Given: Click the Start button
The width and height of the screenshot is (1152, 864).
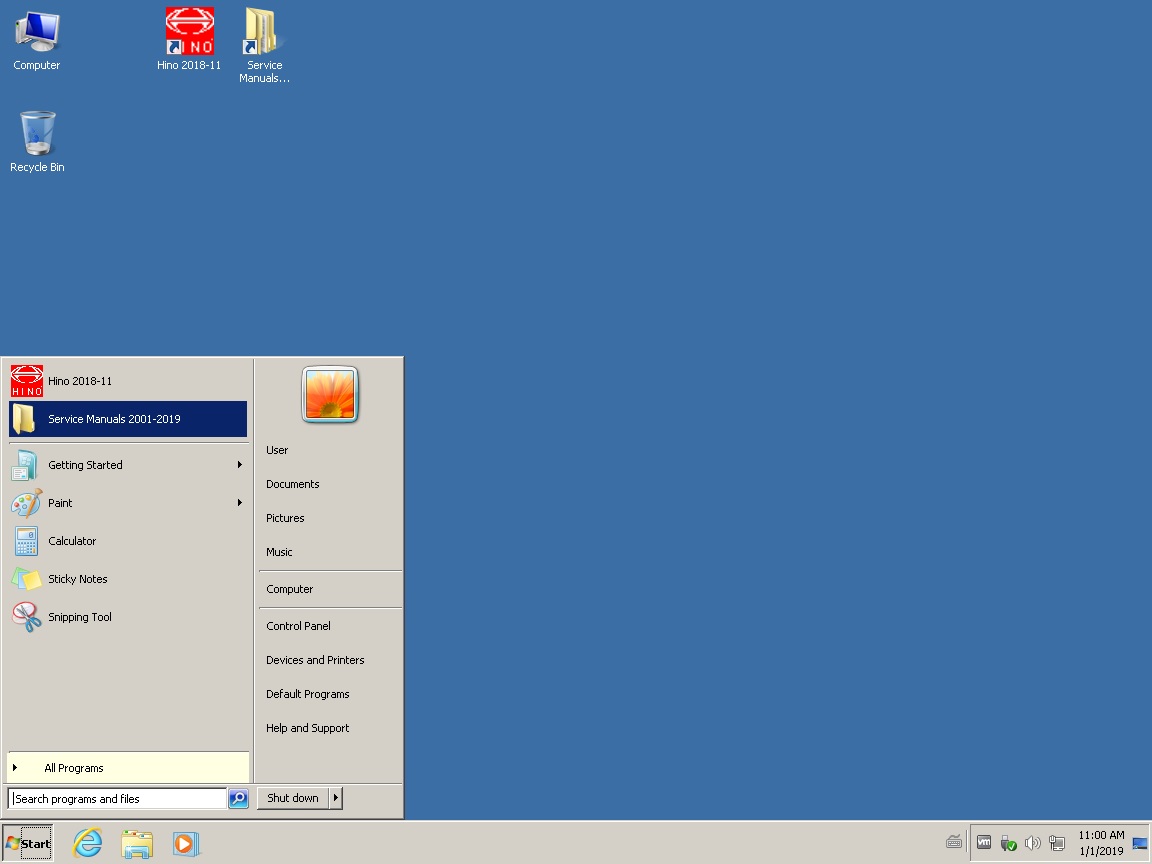Looking at the screenshot, I should (28, 843).
